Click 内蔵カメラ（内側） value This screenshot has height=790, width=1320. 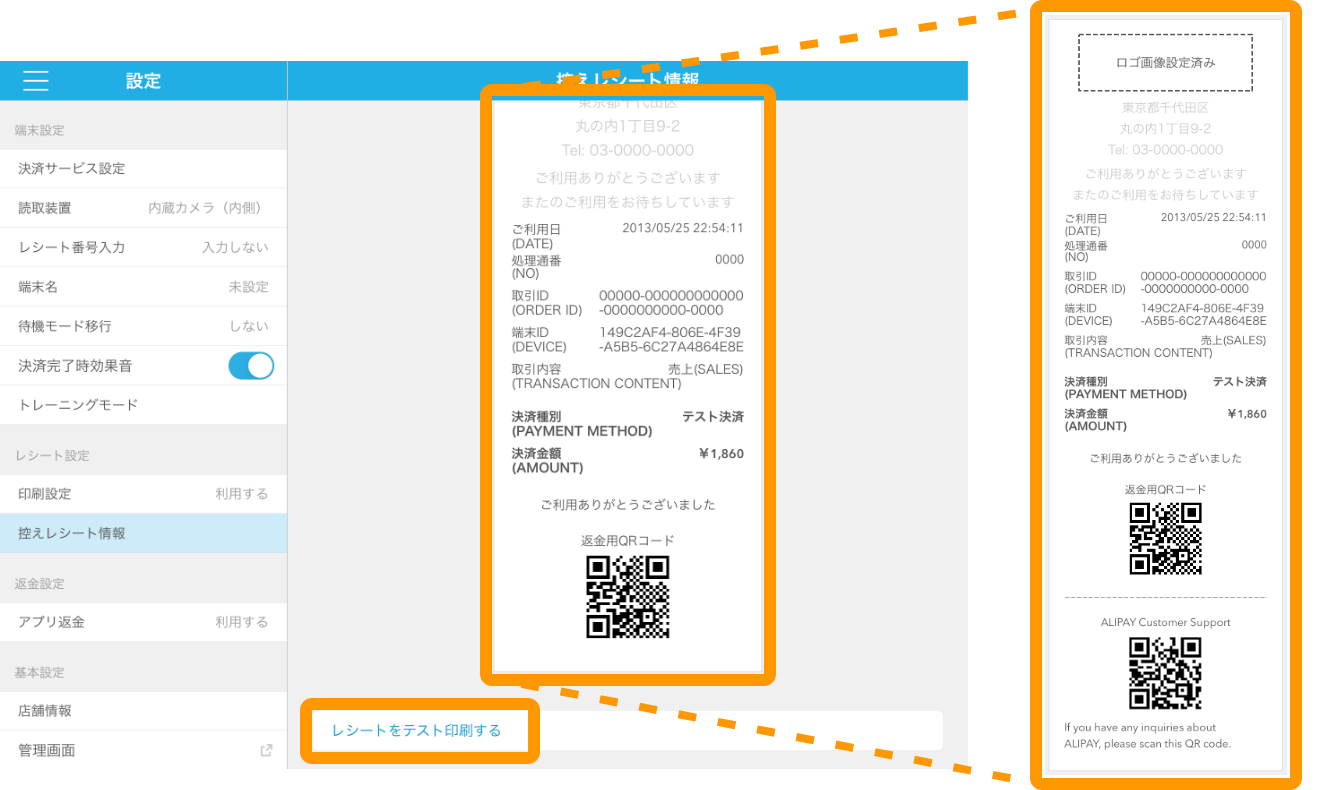click(x=208, y=208)
